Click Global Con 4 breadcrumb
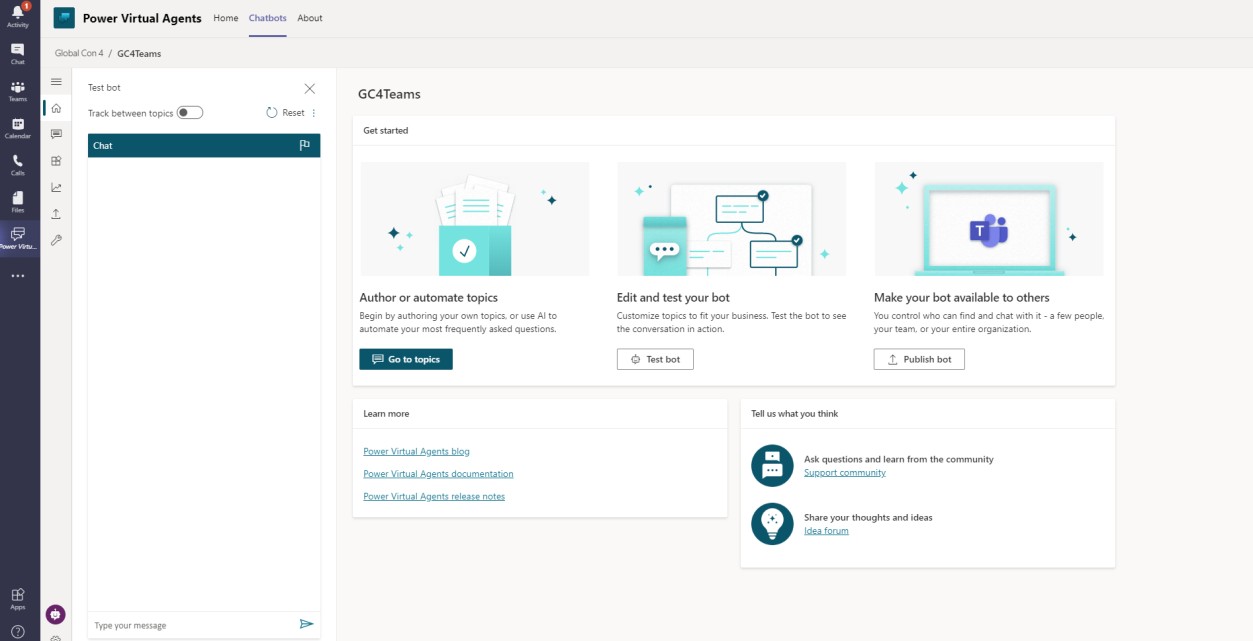 pyautogui.click(x=79, y=53)
